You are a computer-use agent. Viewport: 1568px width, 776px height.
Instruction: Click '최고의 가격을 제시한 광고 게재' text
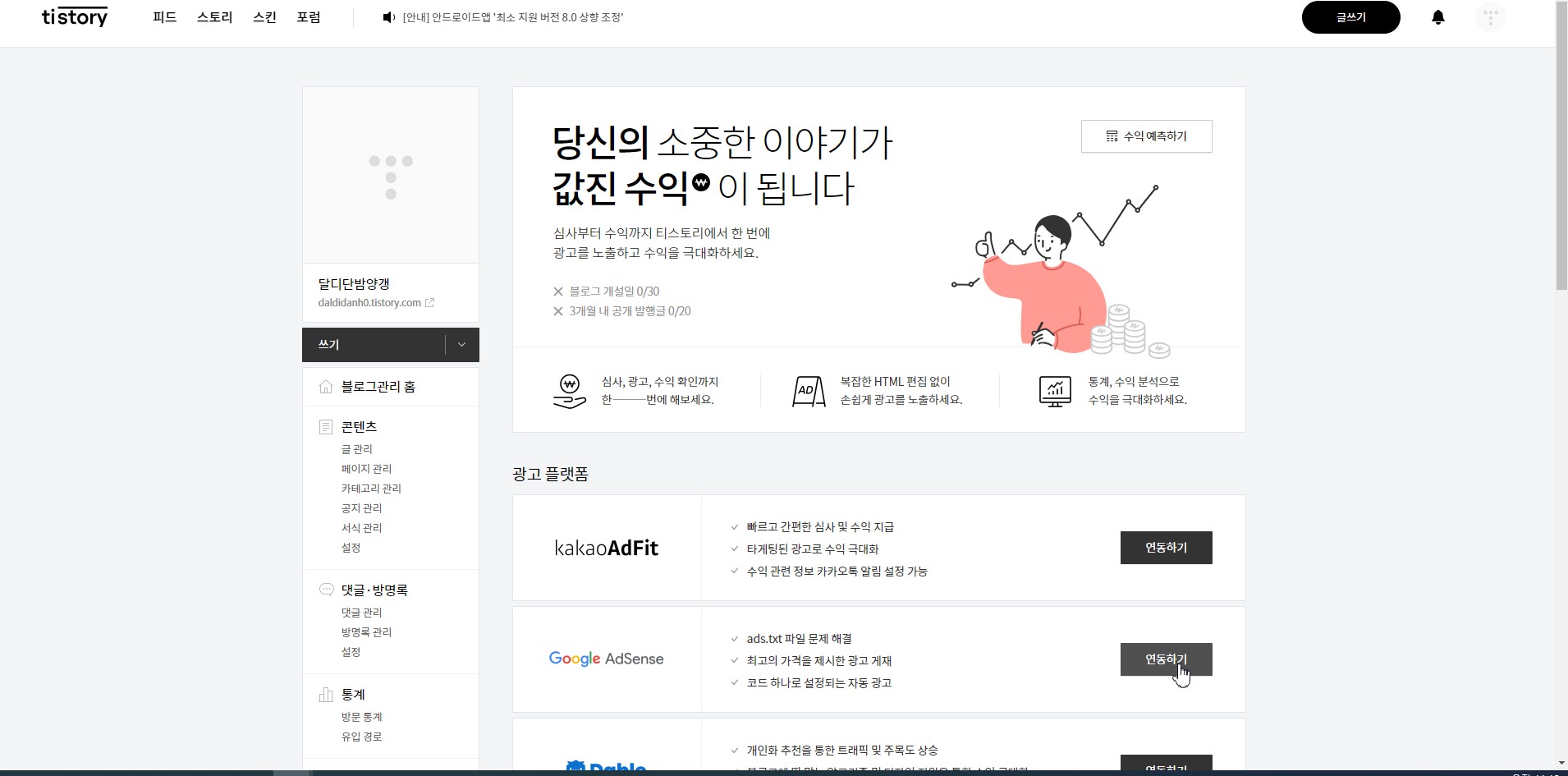(819, 661)
